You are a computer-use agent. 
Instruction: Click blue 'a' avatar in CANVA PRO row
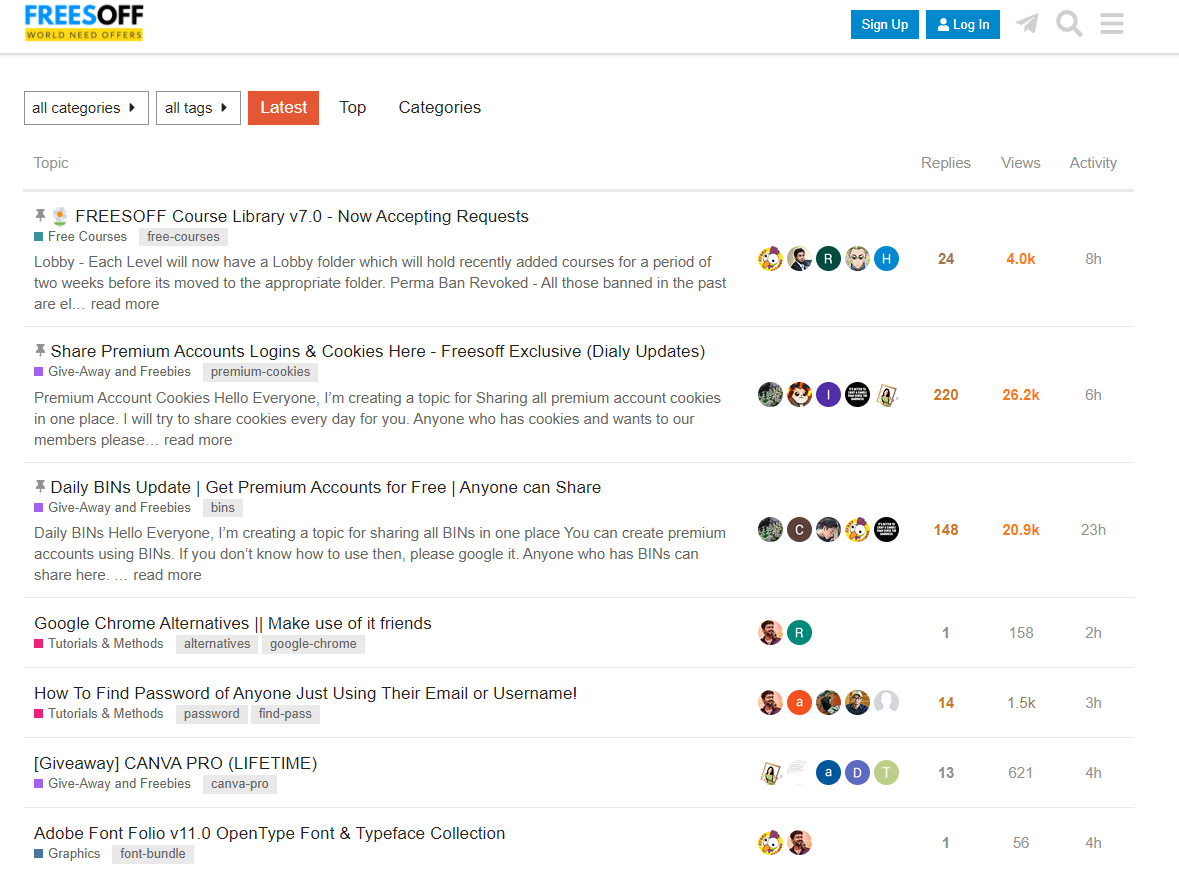(828, 773)
